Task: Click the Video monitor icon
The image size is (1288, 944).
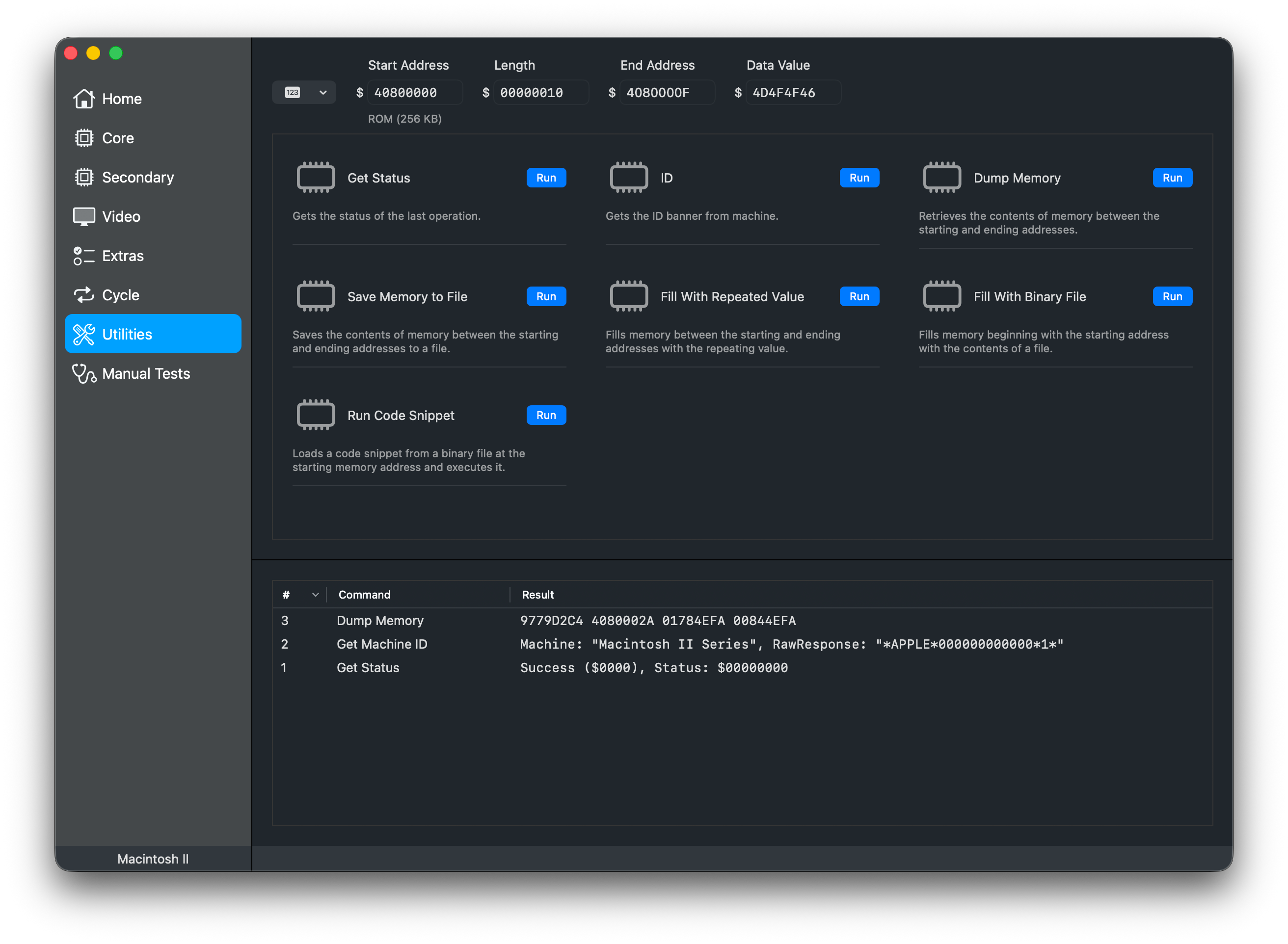Action: (83, 216)
